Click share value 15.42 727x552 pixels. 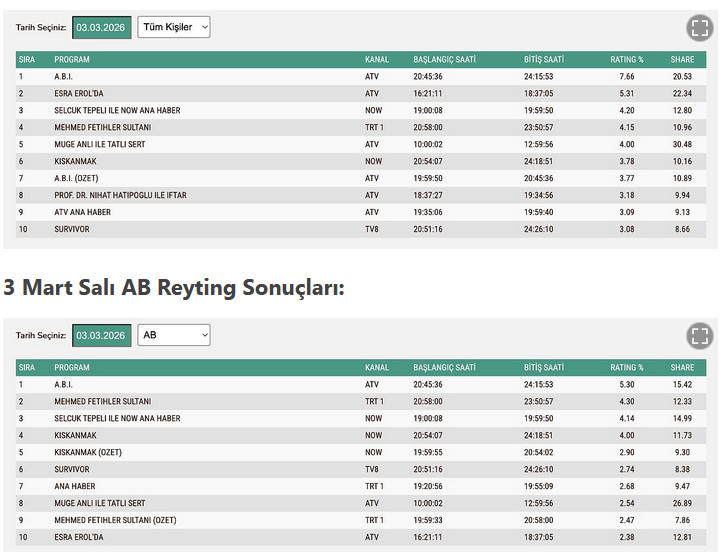(682, 385)
